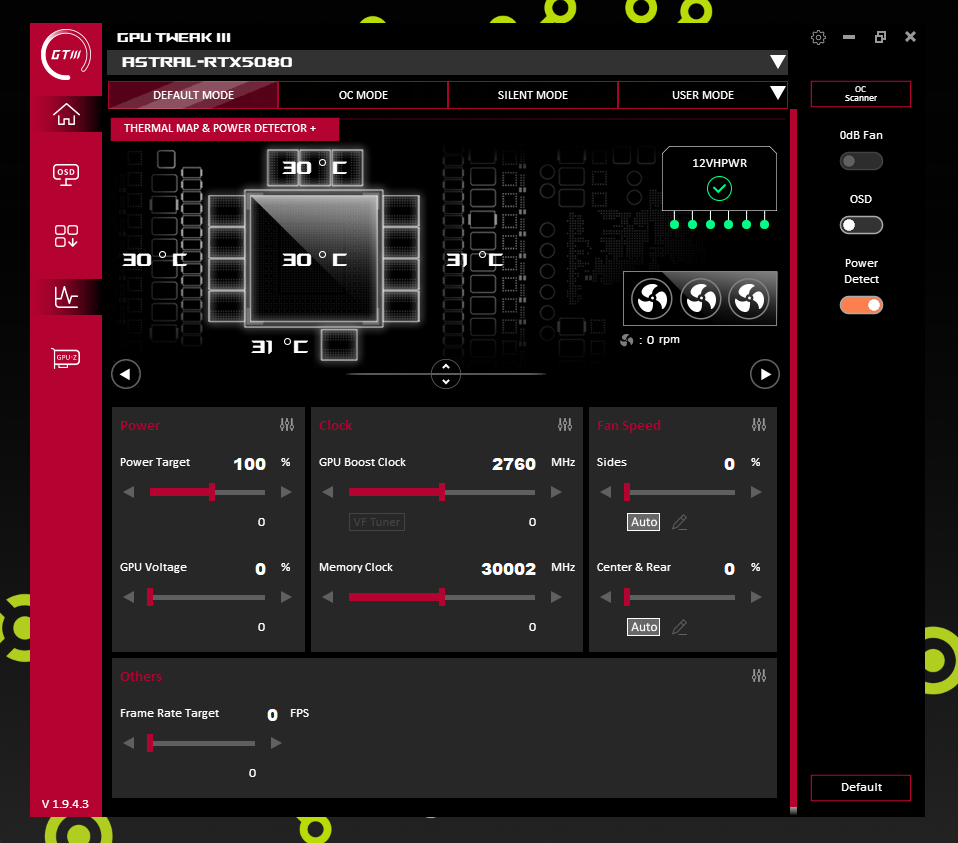This screenshot has height=843, width=958.
Task: Open the User Mode profile dropdown arrow
Action: coord(777,93)
